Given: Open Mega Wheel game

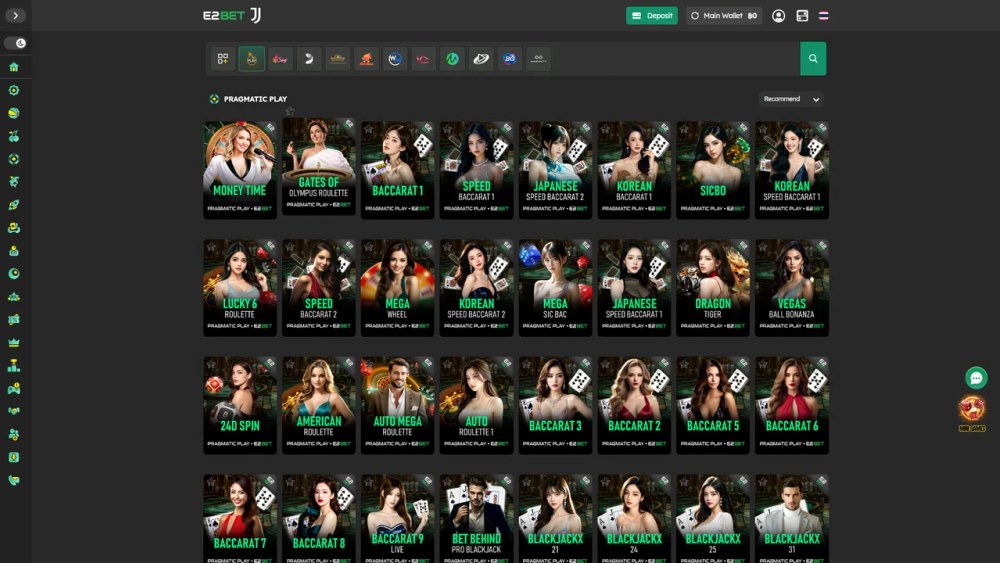Looking at the screenshot, I should click(397, 288).
